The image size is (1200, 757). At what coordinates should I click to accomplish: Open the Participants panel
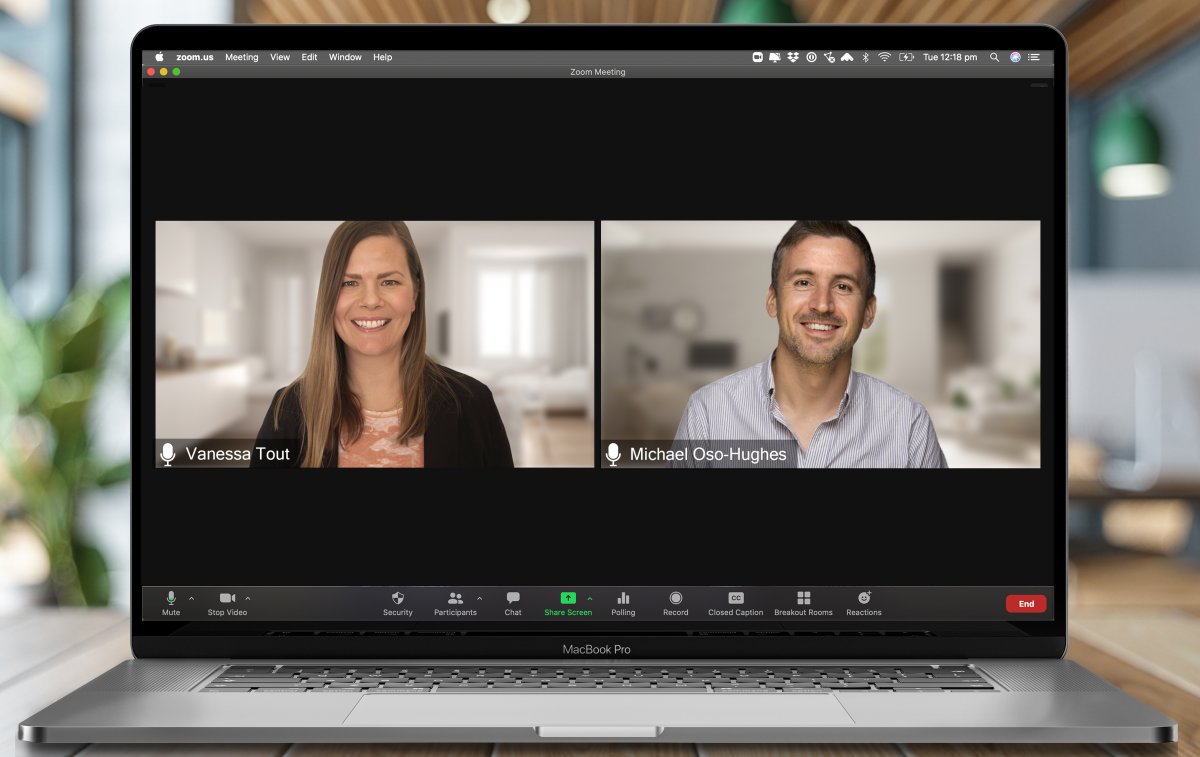[x=455, y=598]
